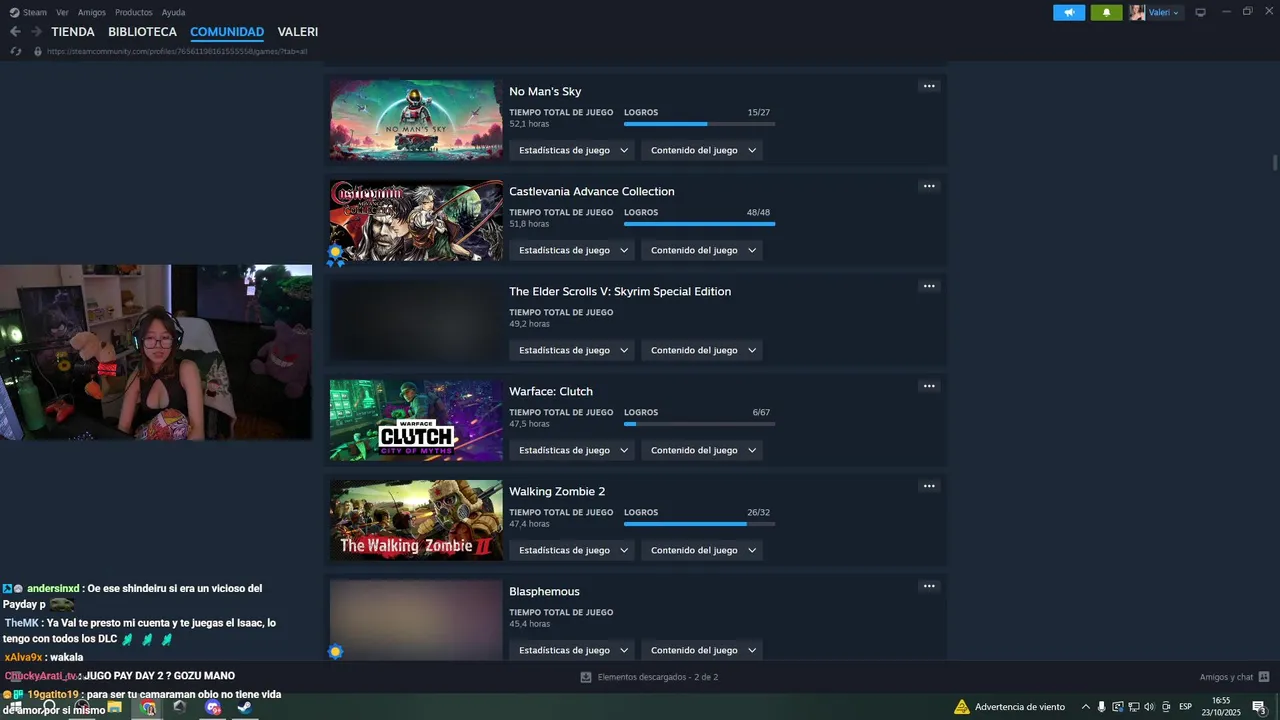Click Warface: Clutch achievements progress bar
The width and height of the screenshot is (1280, 720).
pos(699,424)
